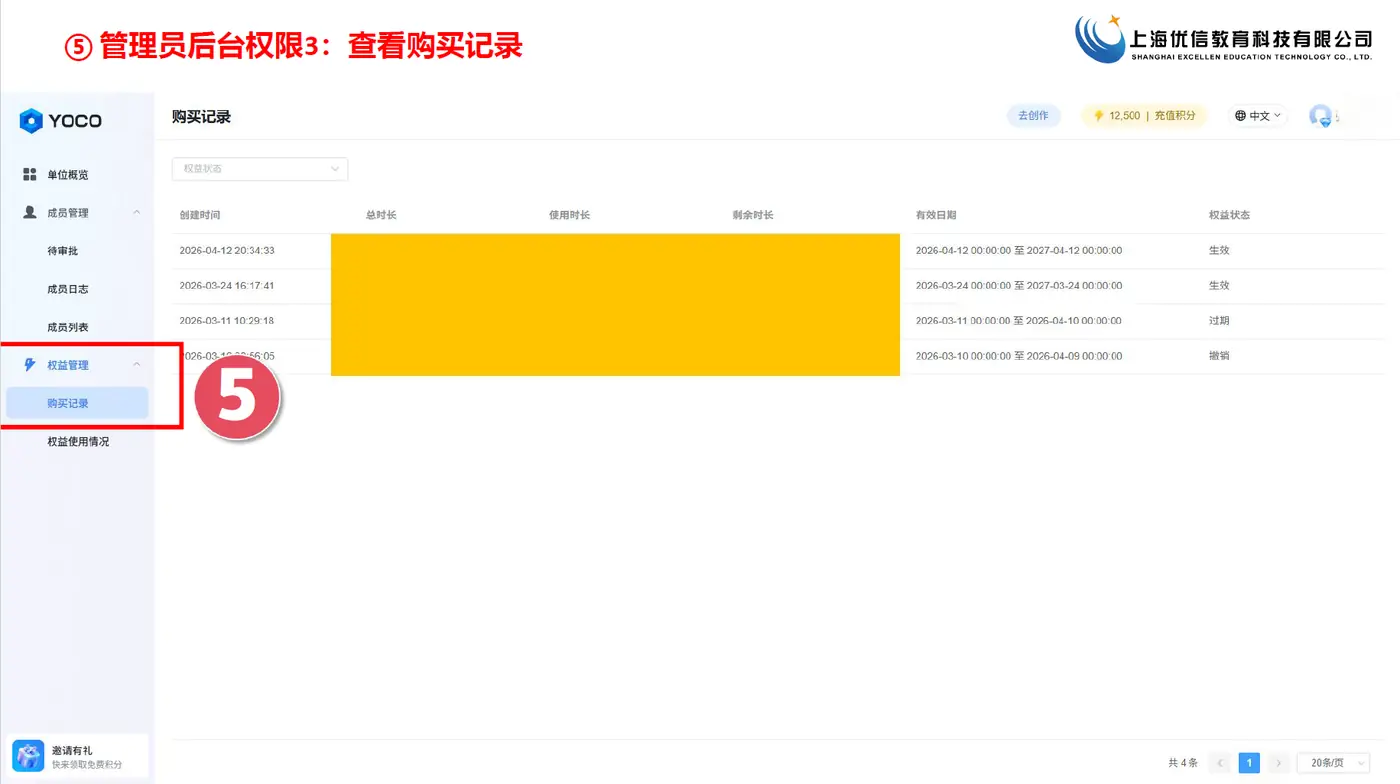Click the 过期 status cell
This screenshot has height=784, width=1400.
coord(1219,321)
